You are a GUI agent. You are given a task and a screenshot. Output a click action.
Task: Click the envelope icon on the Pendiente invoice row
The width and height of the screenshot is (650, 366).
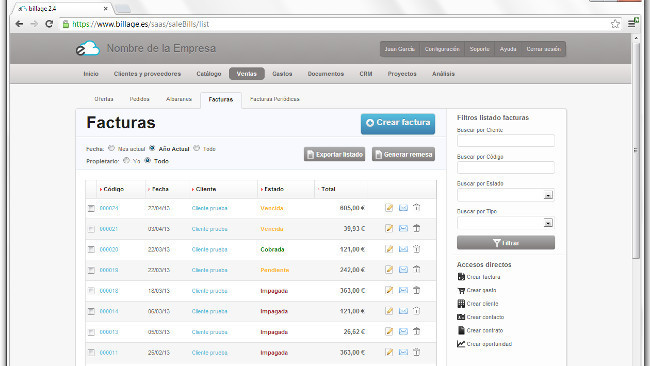(403, 270)
